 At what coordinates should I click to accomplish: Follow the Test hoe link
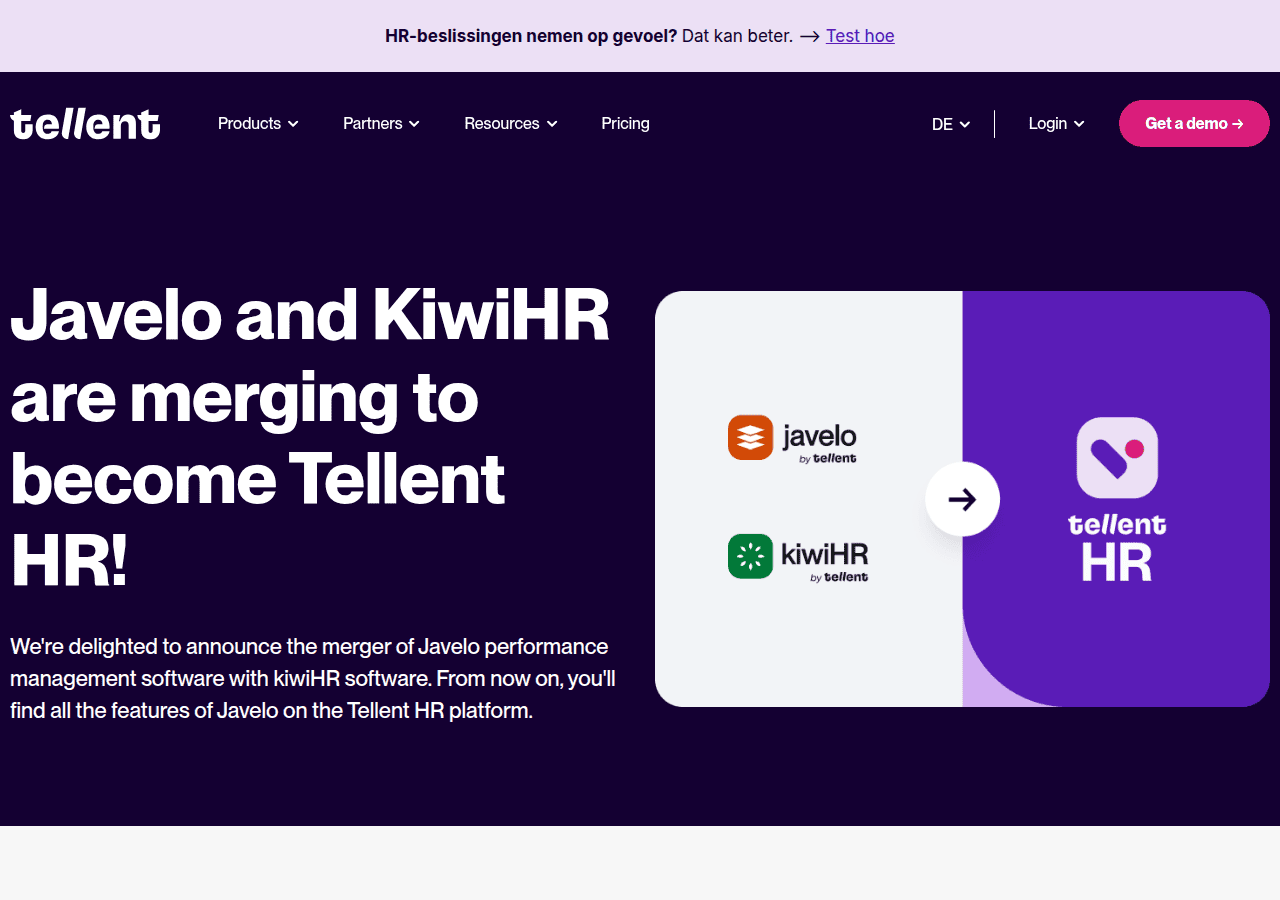coord(860,36)
